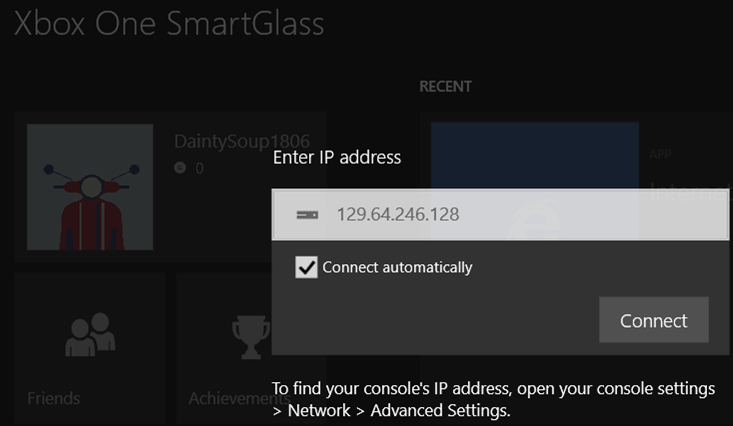
Task: Click the RECENT section header
Action: [x=445, y=87]
